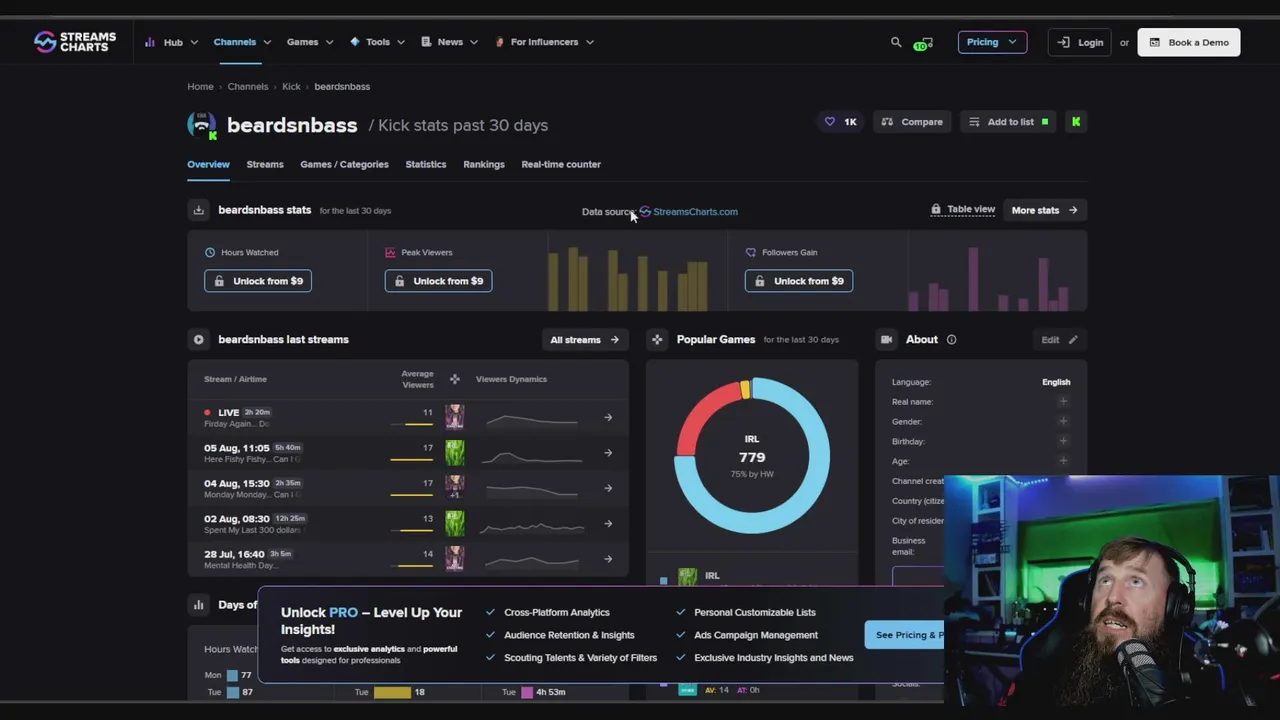Click the play icon beside last streams
Viewport: 1280px width, 720px height.
(199, 340)
